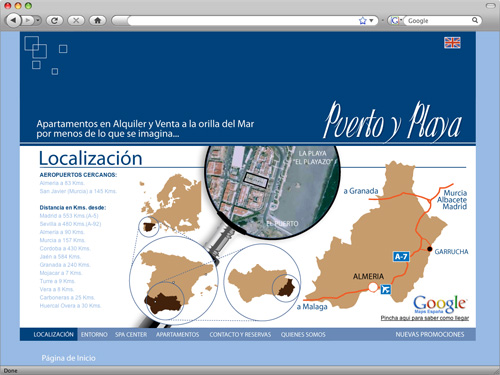Open the Apartamentos section
Viewport: 500px width, 375px height.
pyautogui.click(x=177, y=334)
